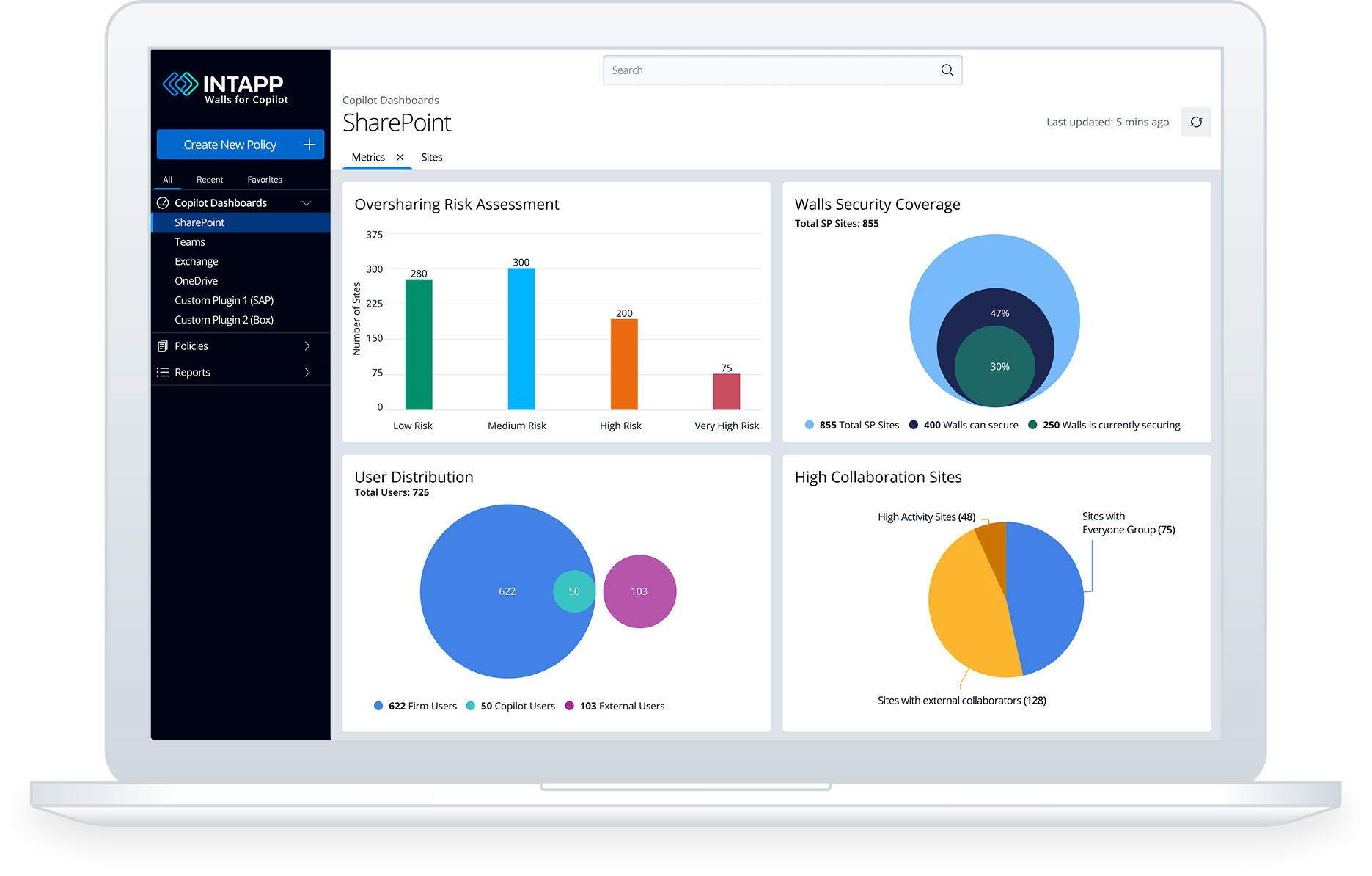Switch to the Sites tab
Viewport: 1372px width, 876px height.
click(x=432, y=157)
